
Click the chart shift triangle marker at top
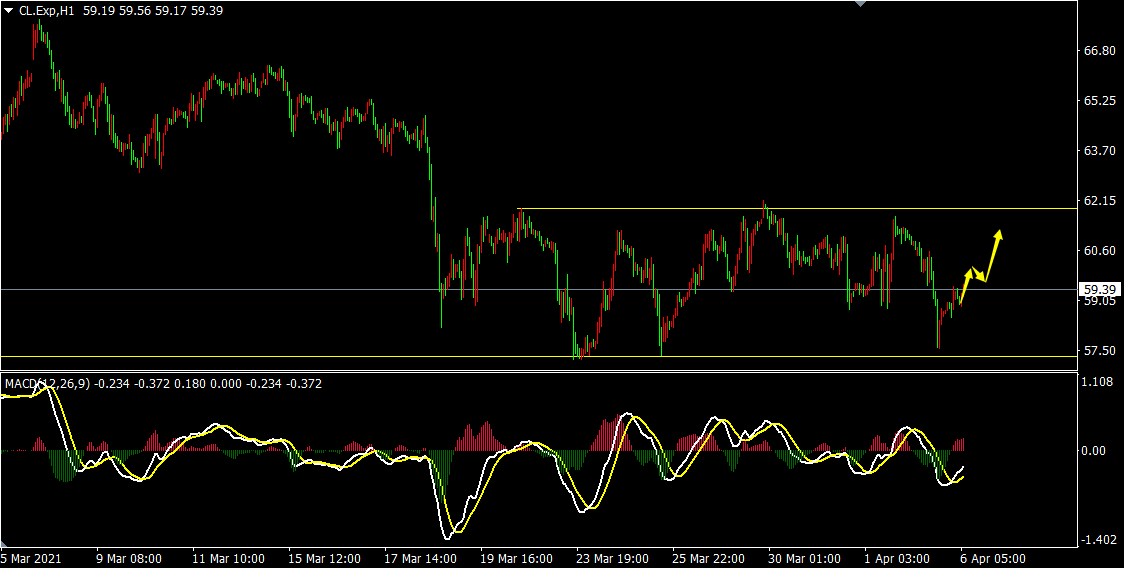[x=858, y=4]
